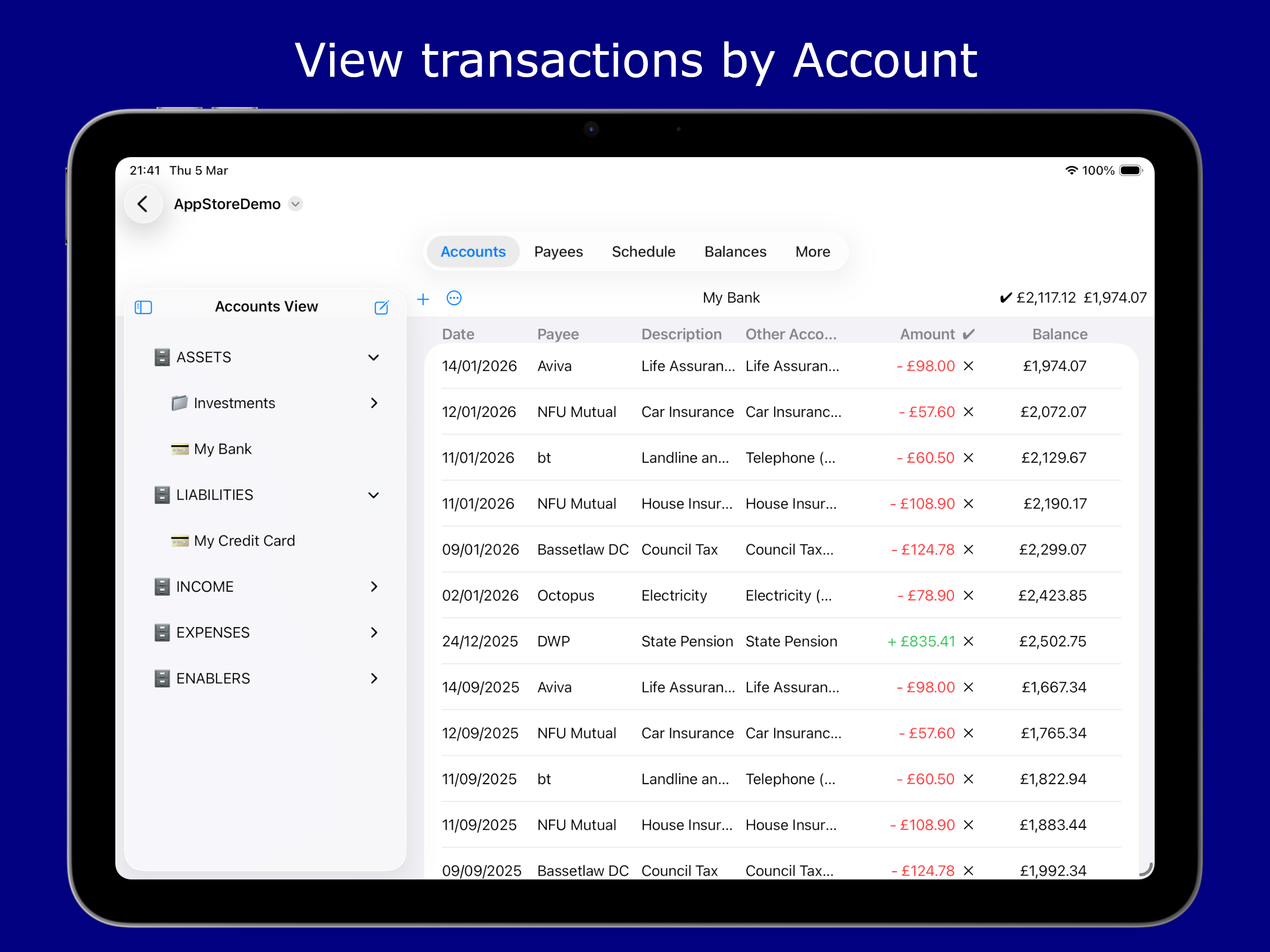Click the cleared checkmark column header
Viewport: 1270px width, 952px height.
pos(969,334)
